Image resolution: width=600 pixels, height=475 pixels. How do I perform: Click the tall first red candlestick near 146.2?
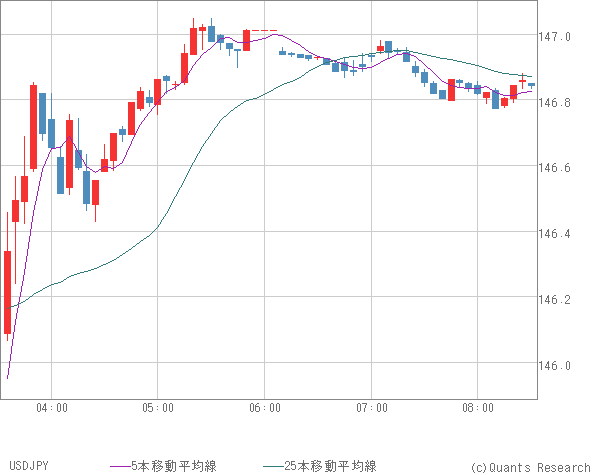(x=7, y=292)
